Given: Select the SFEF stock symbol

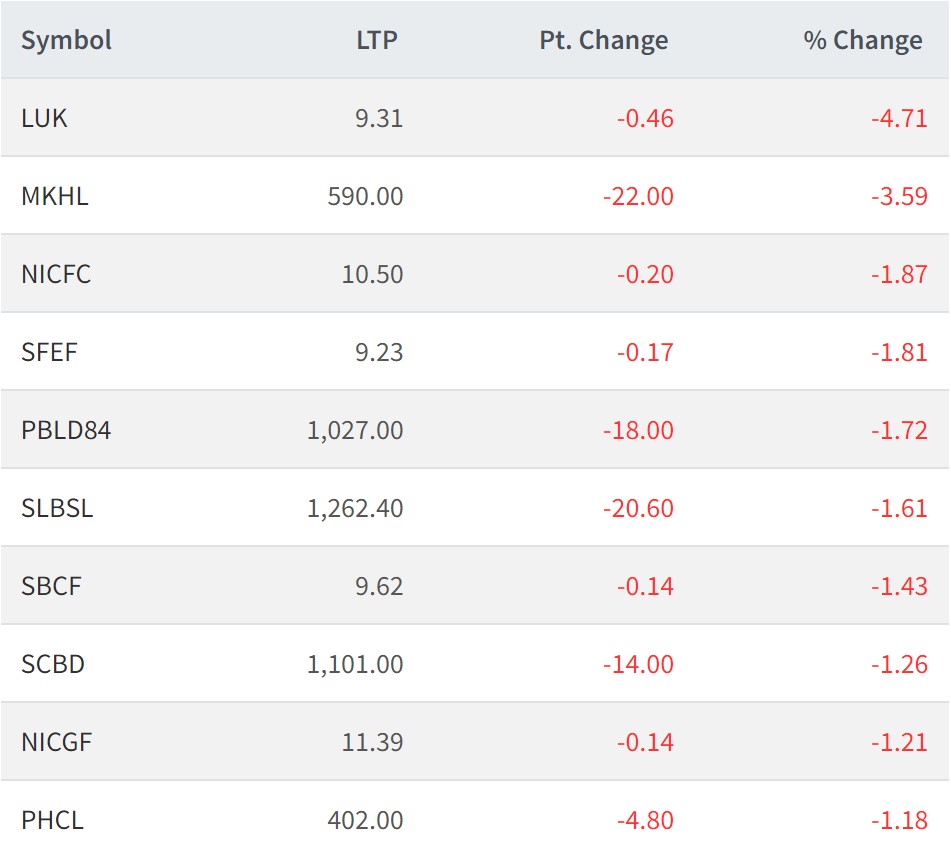Looking at the screenshot, I should (49, 353).
